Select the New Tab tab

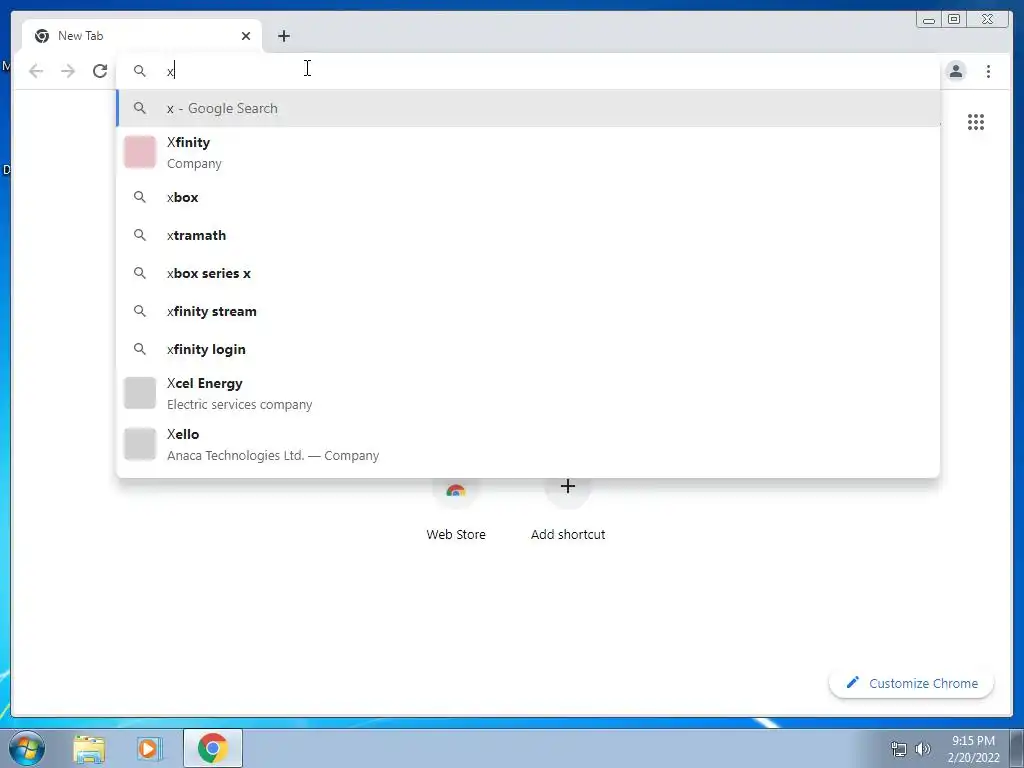142,36
